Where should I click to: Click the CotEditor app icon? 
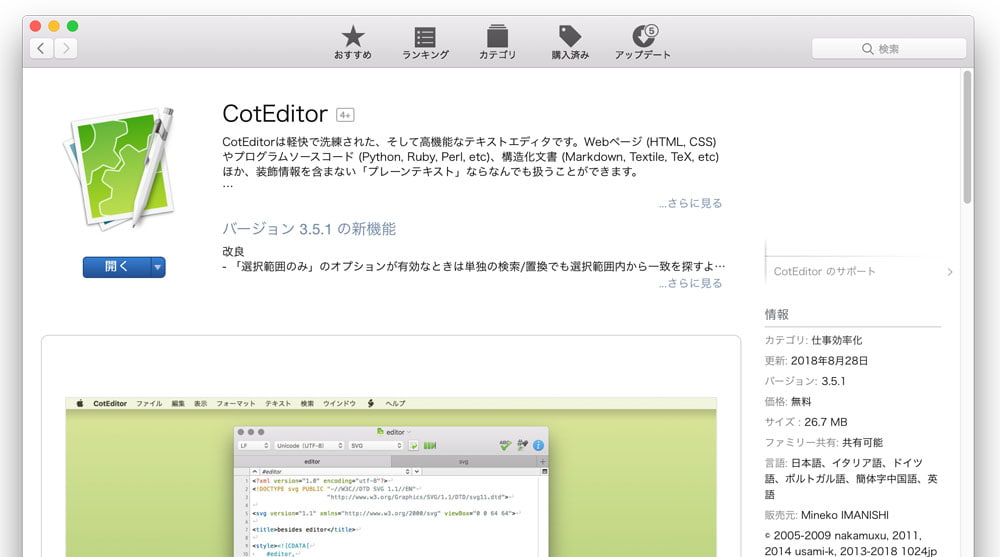[120, 168]
